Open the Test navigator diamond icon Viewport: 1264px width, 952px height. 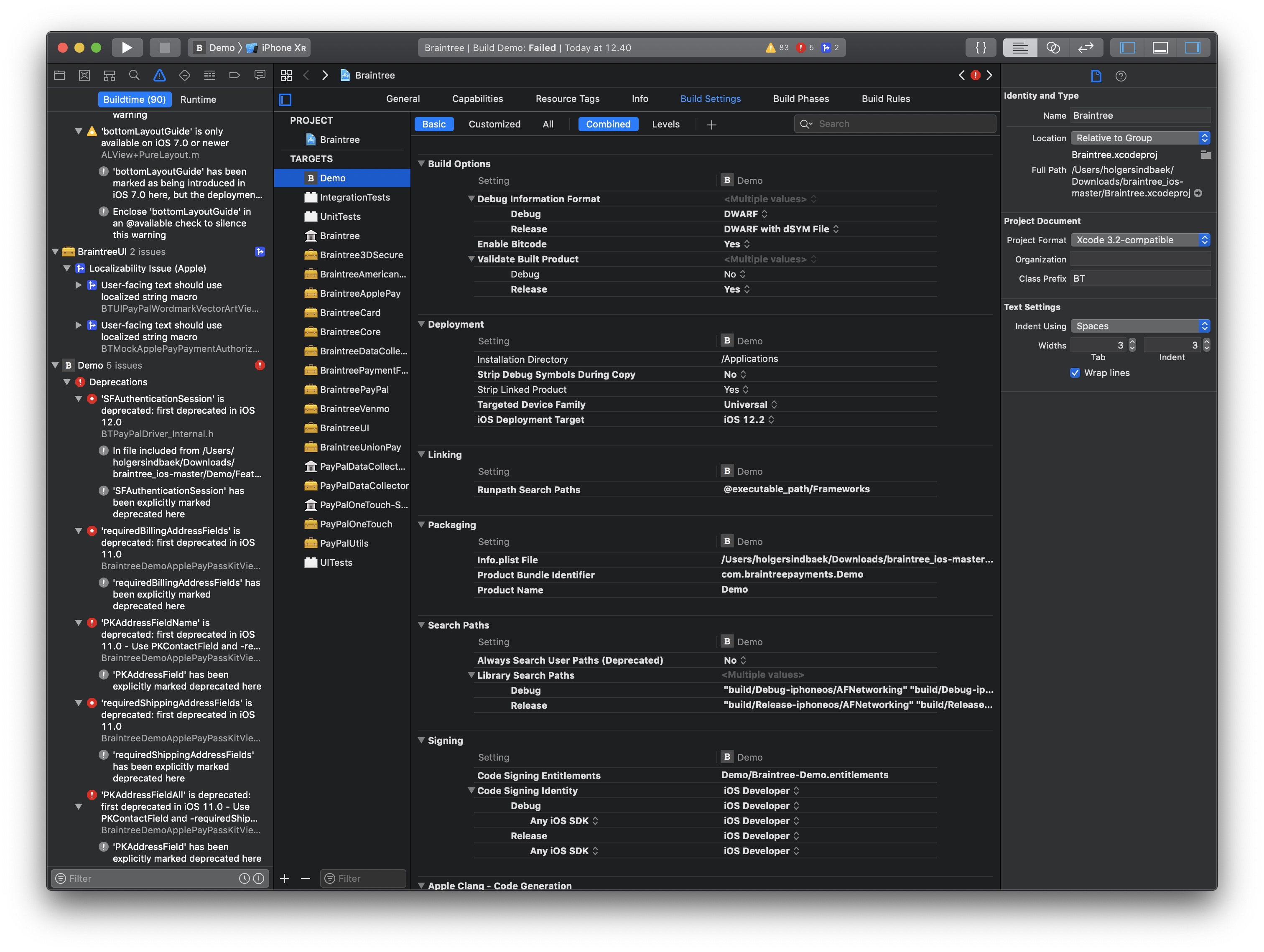coord(185,75)
